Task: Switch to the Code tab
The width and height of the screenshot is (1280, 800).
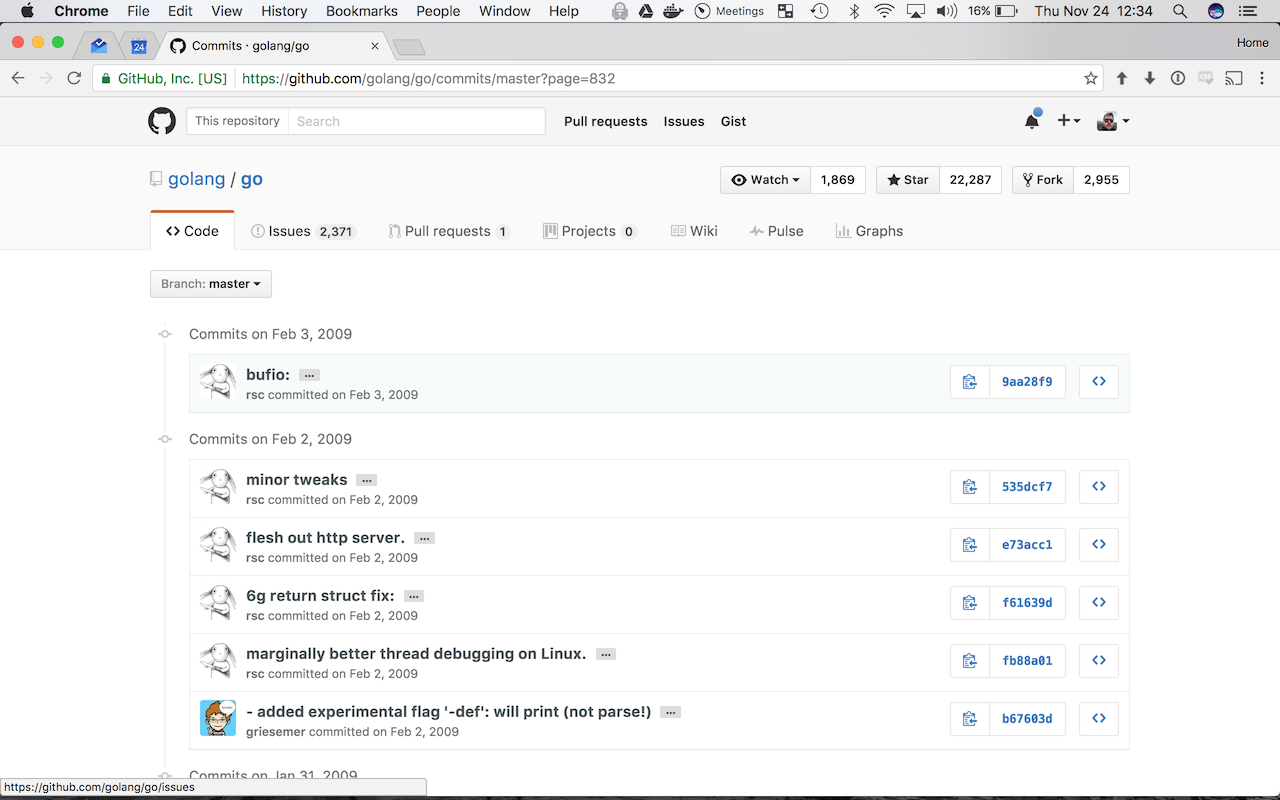Action: coord(192,231)
